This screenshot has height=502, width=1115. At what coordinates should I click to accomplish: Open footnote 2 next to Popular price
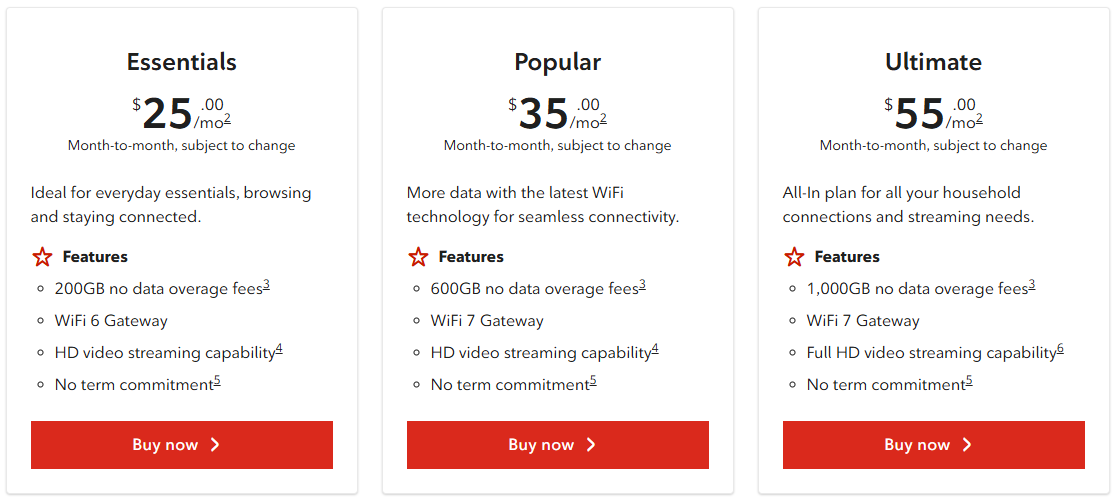point(603,119)
